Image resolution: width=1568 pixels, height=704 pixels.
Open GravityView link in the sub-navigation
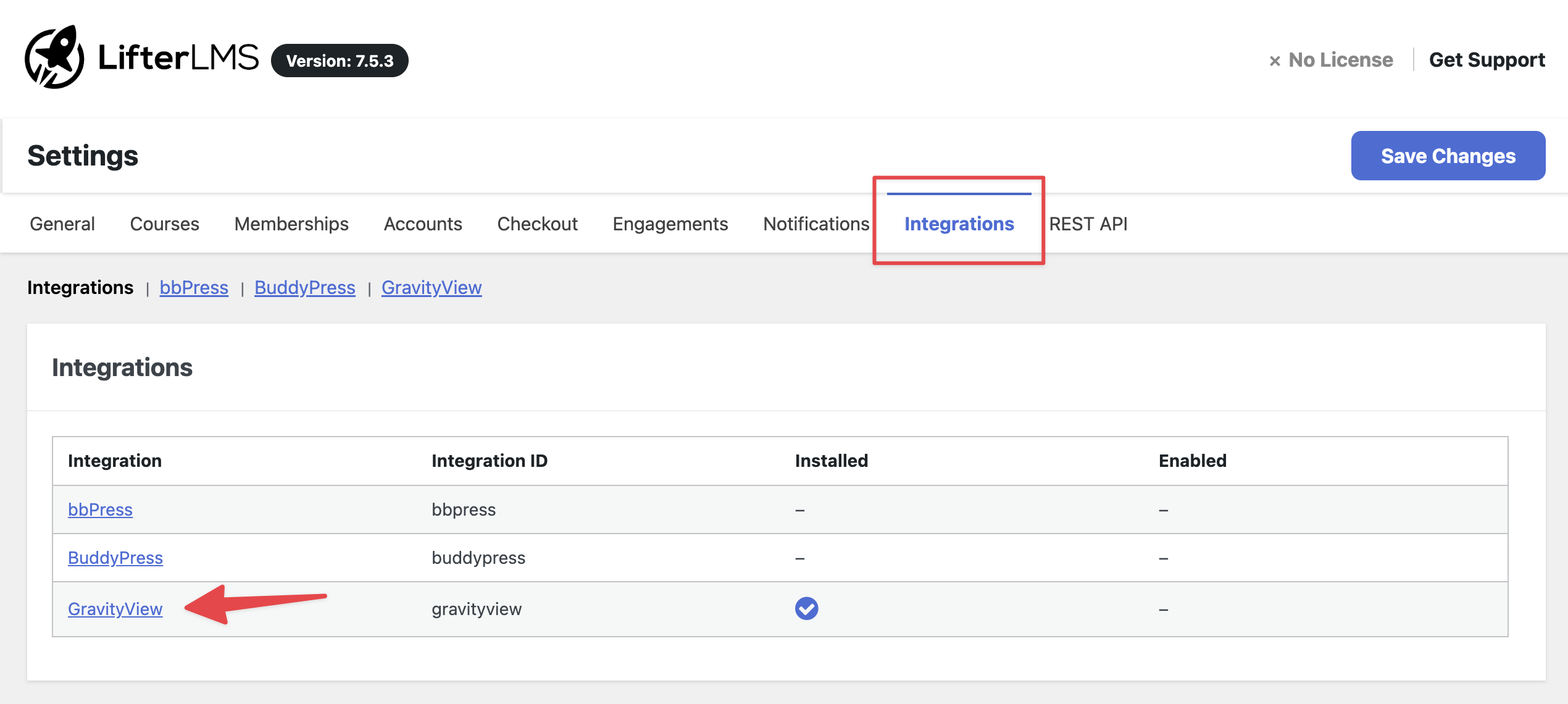click(x=432, y=288)
